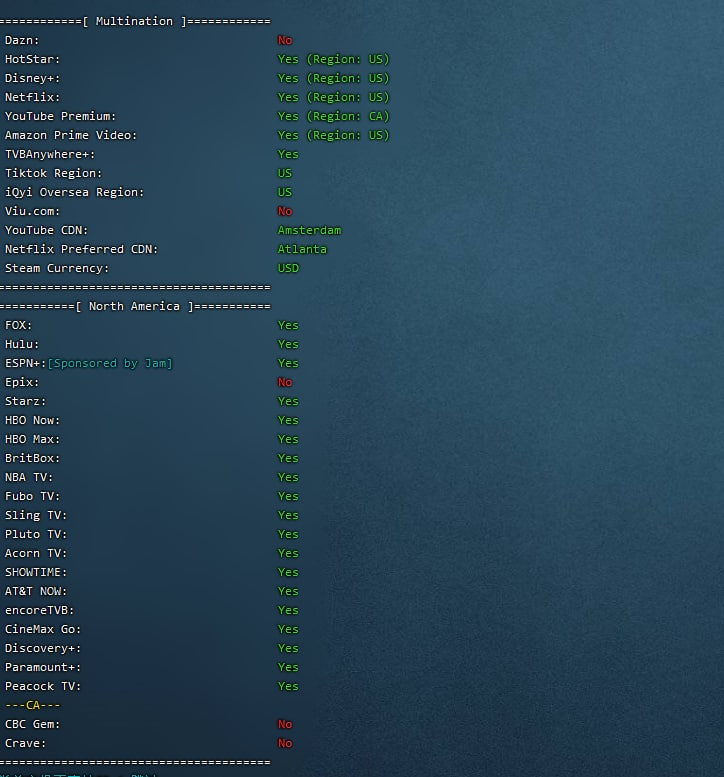The width and height of the screenshot is (724, 777).
Task: Click the 'Viu.com:' label
Action: (x=32, y=211)
